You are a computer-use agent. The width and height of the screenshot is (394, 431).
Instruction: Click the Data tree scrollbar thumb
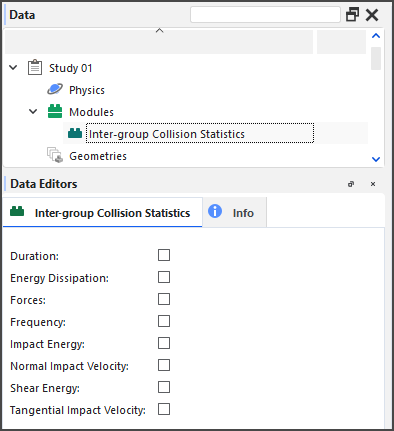coord(376,58)
